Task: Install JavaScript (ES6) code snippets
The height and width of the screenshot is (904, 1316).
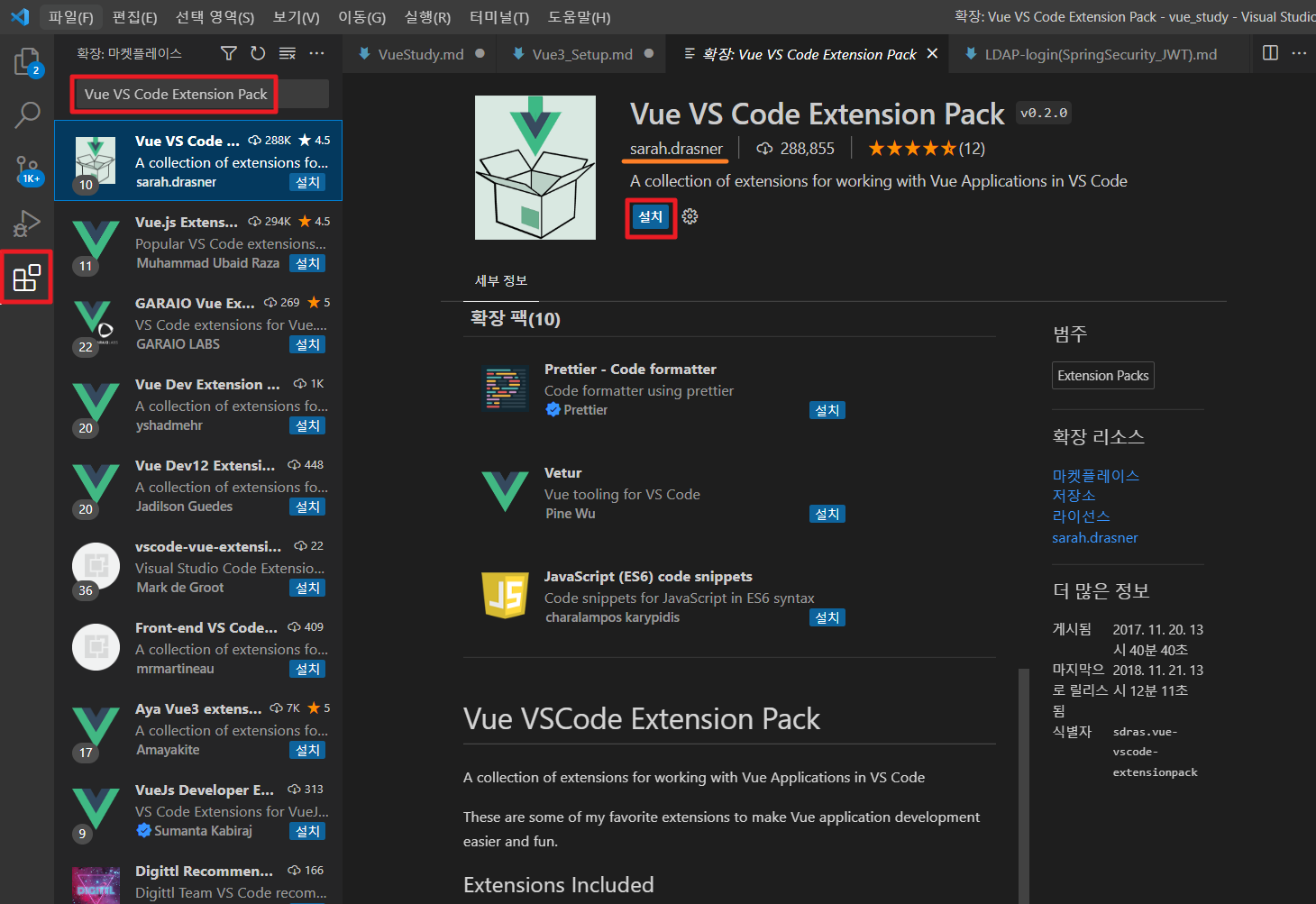Action: (827, 617)
